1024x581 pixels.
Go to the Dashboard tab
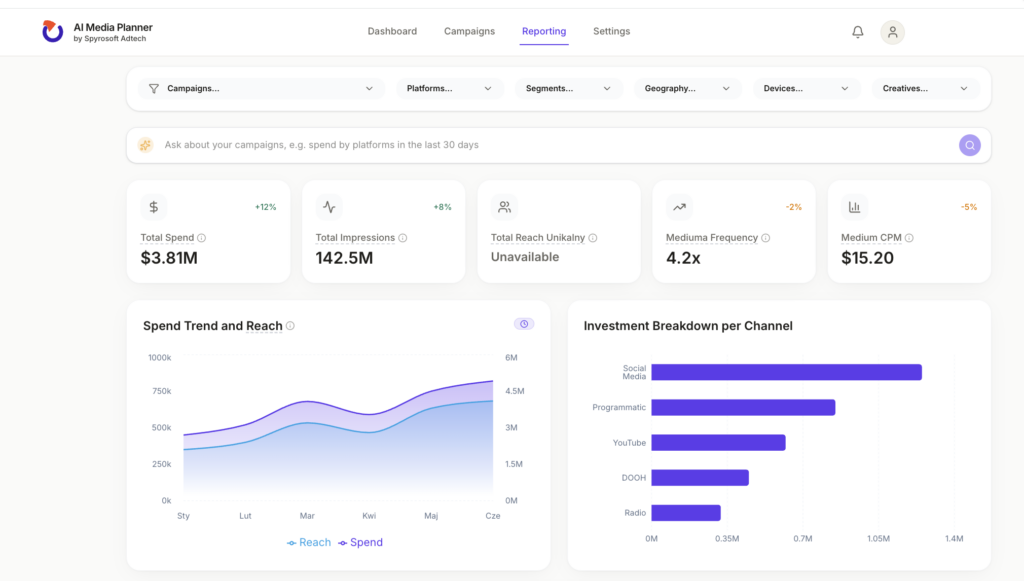point(392,31)
